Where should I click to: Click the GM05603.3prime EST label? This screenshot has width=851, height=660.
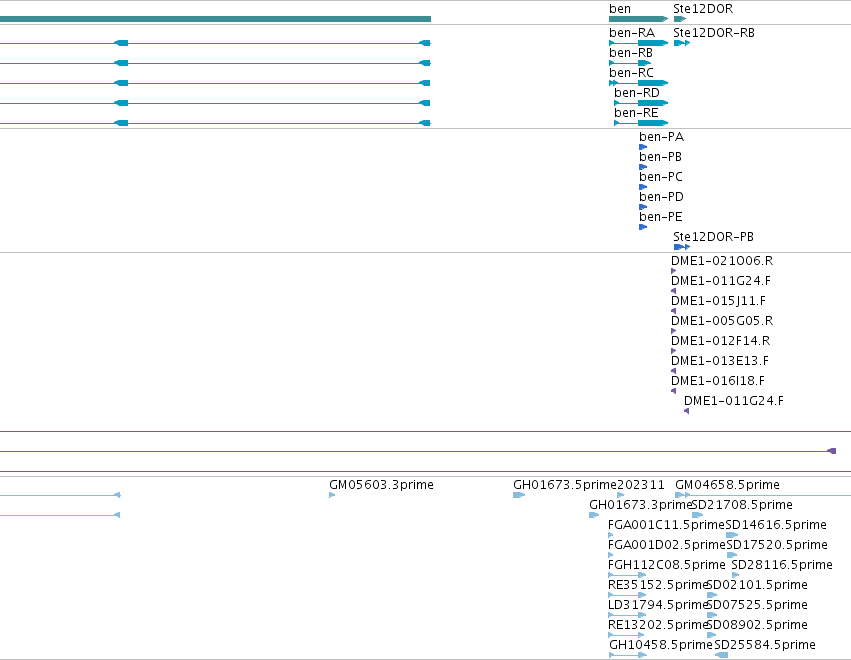(x=381, y=485)
